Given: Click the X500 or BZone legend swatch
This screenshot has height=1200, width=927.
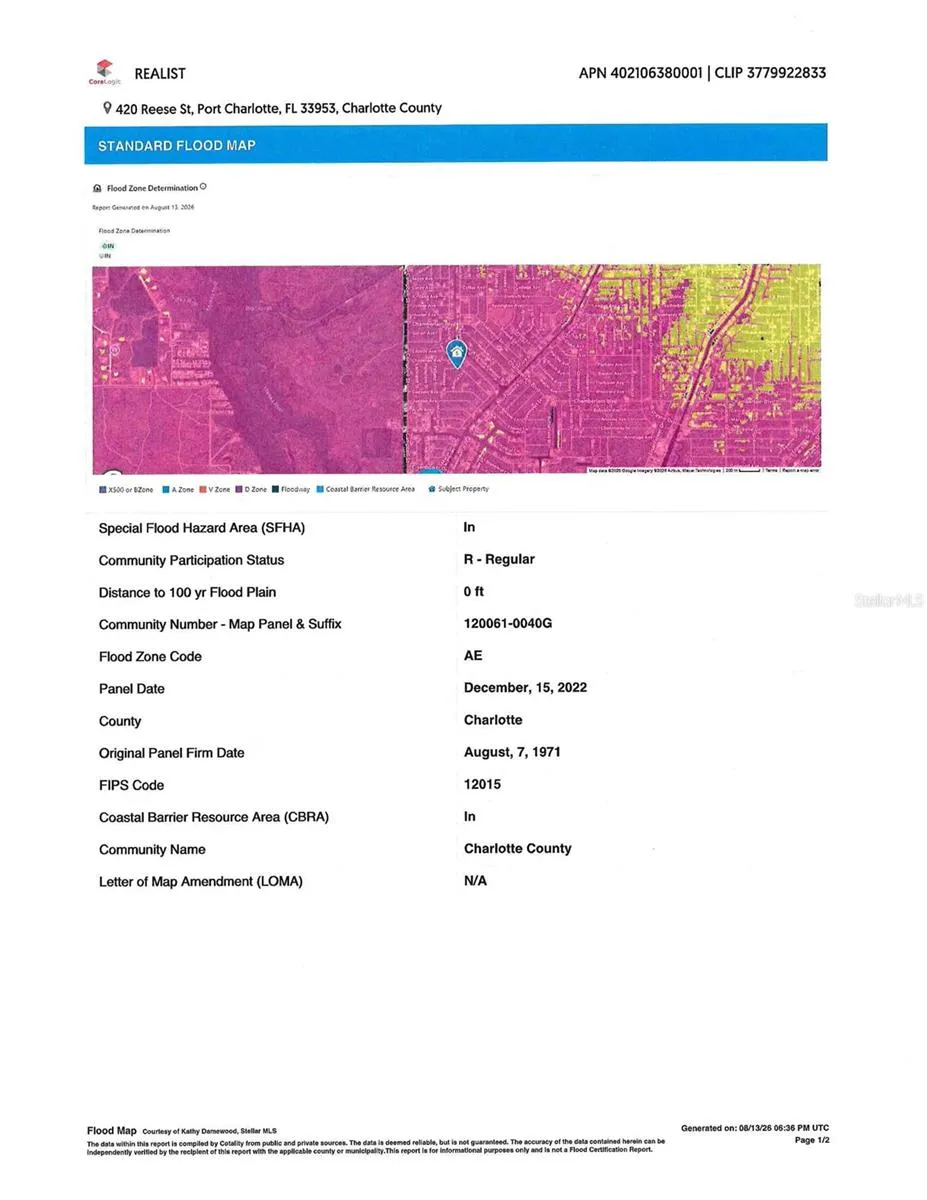Looking at the screenshot, I should [x=102, y=489].
